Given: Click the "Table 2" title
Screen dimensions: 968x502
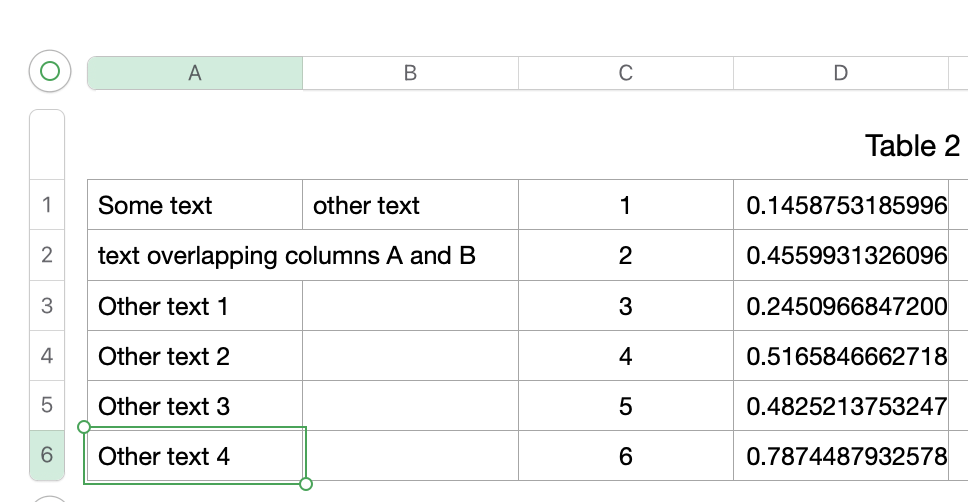Looking at the screenshot, I should point(912,146).
